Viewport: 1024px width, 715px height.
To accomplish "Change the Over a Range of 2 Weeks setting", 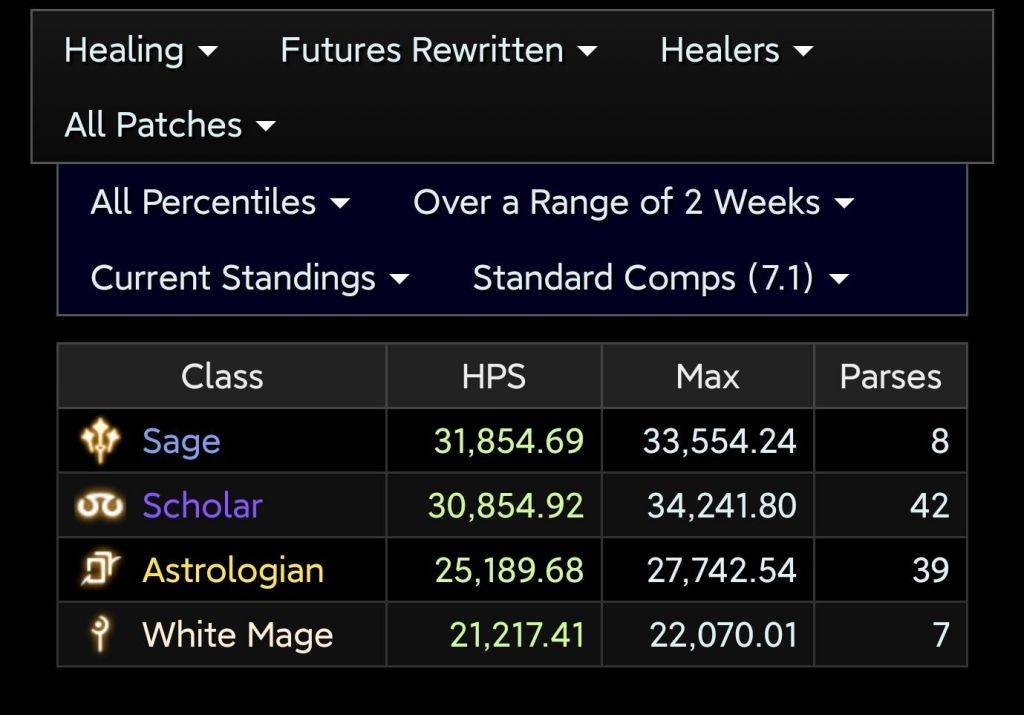I will [633, 202].
